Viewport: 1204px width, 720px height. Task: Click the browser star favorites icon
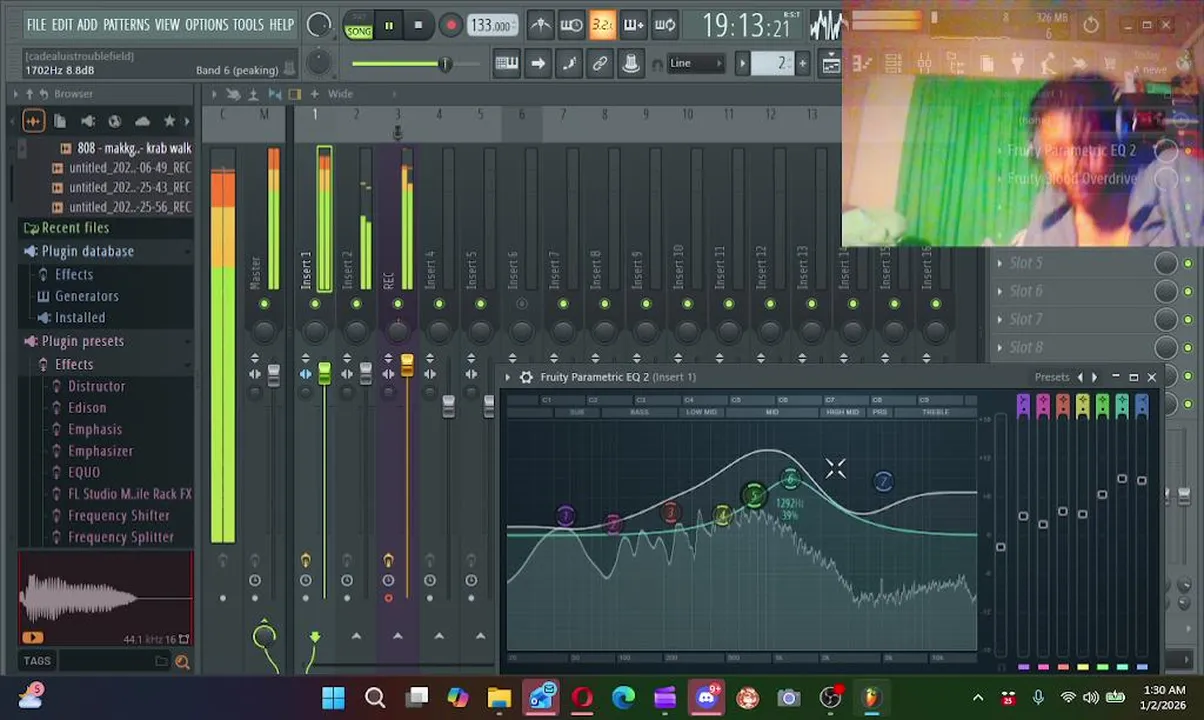point(169,121)
